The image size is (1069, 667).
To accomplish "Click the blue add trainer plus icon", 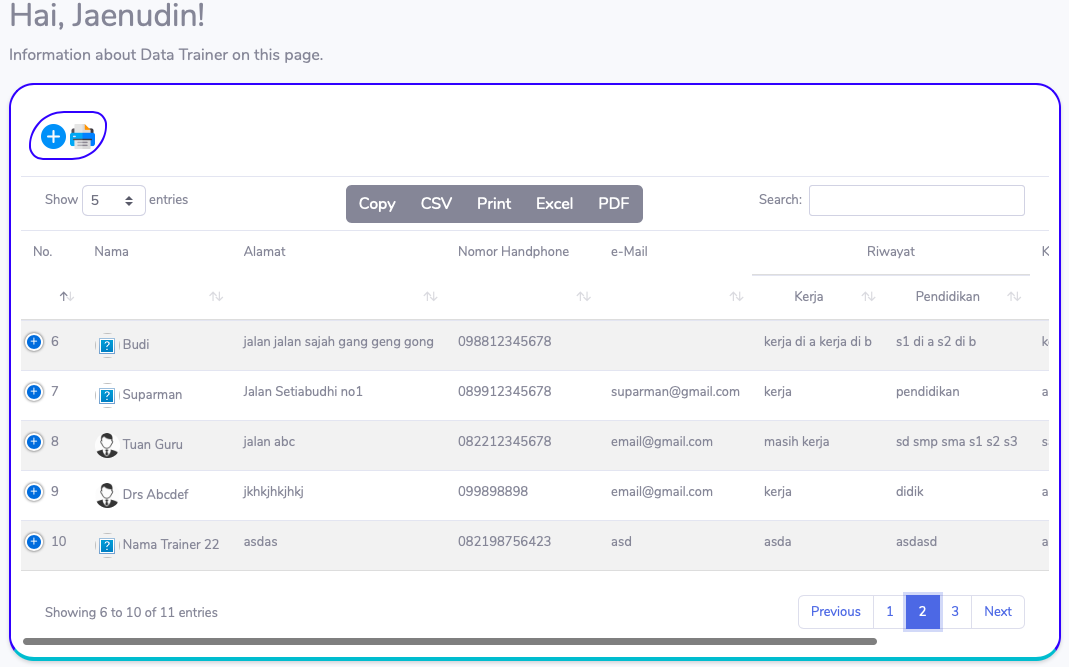I will pyautogui.click(x=53, y=137).
